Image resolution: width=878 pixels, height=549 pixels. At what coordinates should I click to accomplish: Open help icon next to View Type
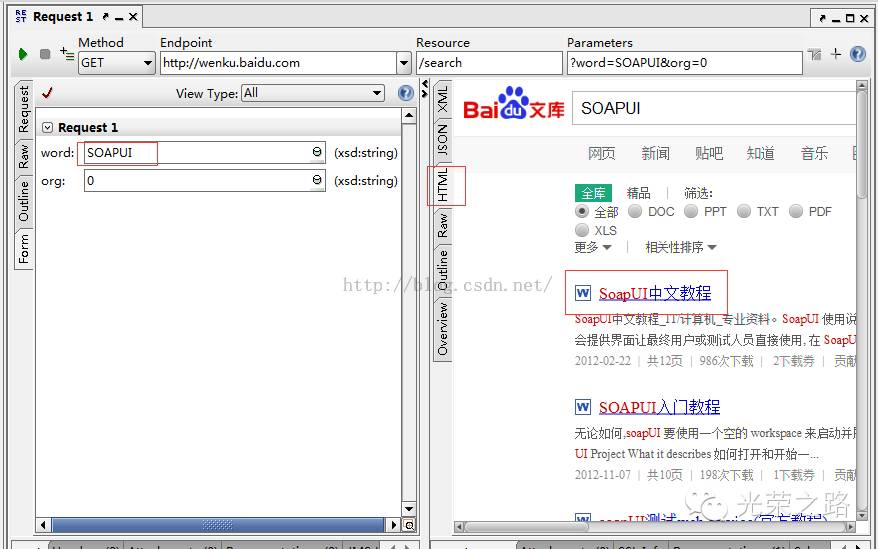(x=405, y=93)
